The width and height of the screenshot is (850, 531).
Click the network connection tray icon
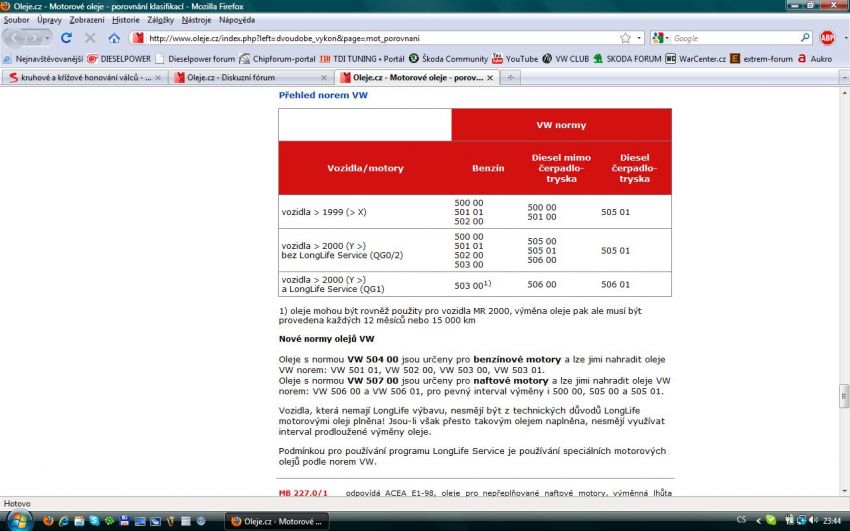[x=801, y=520]
